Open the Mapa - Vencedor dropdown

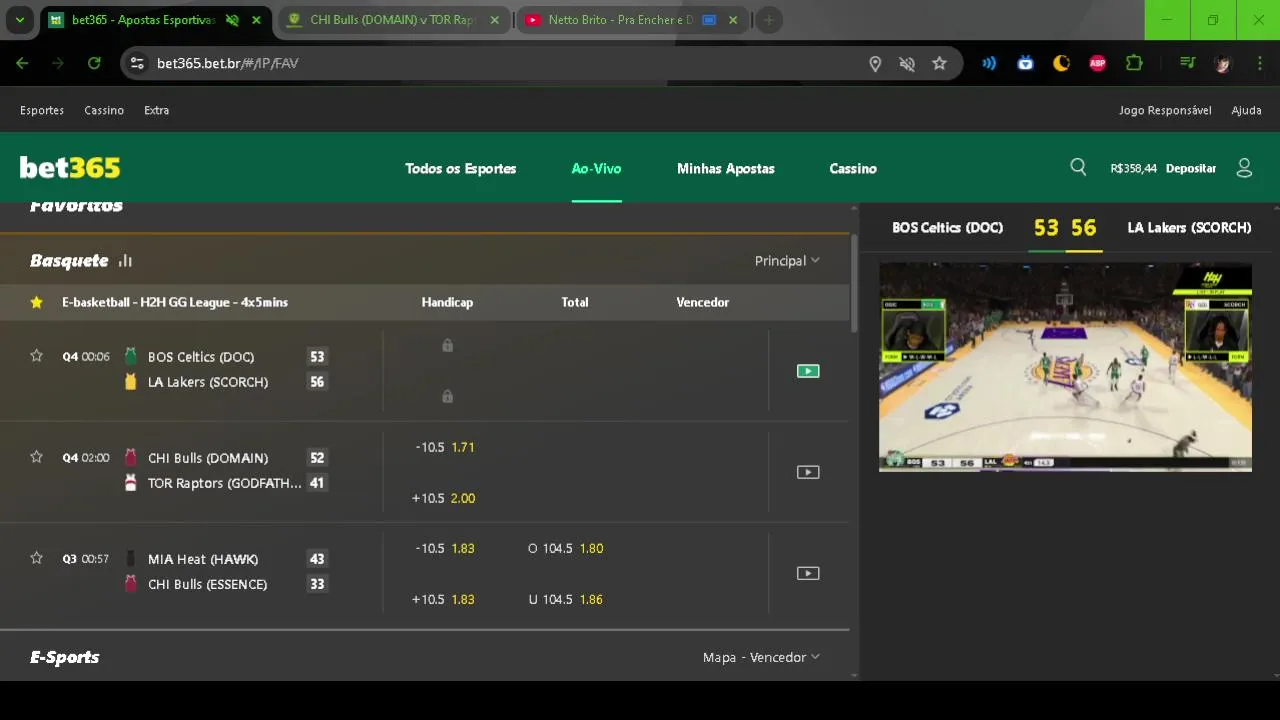[x=761, y=657]
